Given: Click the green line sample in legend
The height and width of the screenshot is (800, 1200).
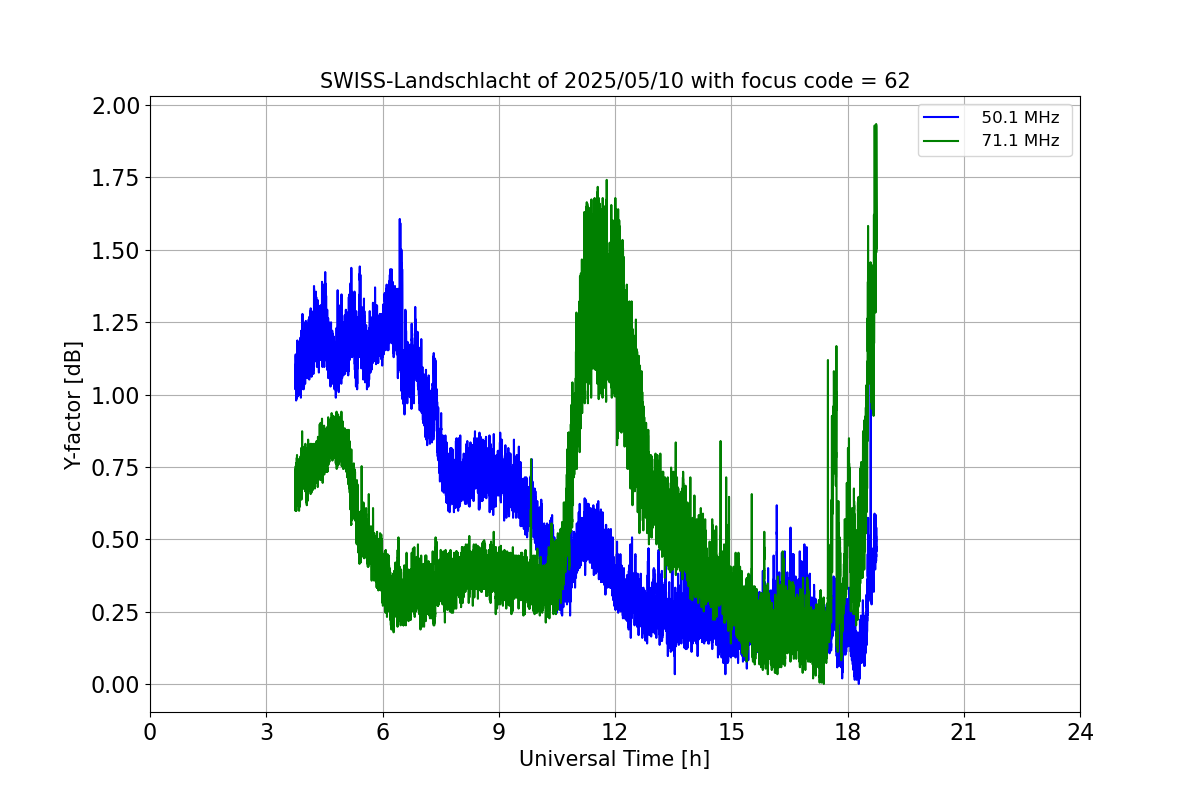Looking at the screenshot, I should pos(941,141).
